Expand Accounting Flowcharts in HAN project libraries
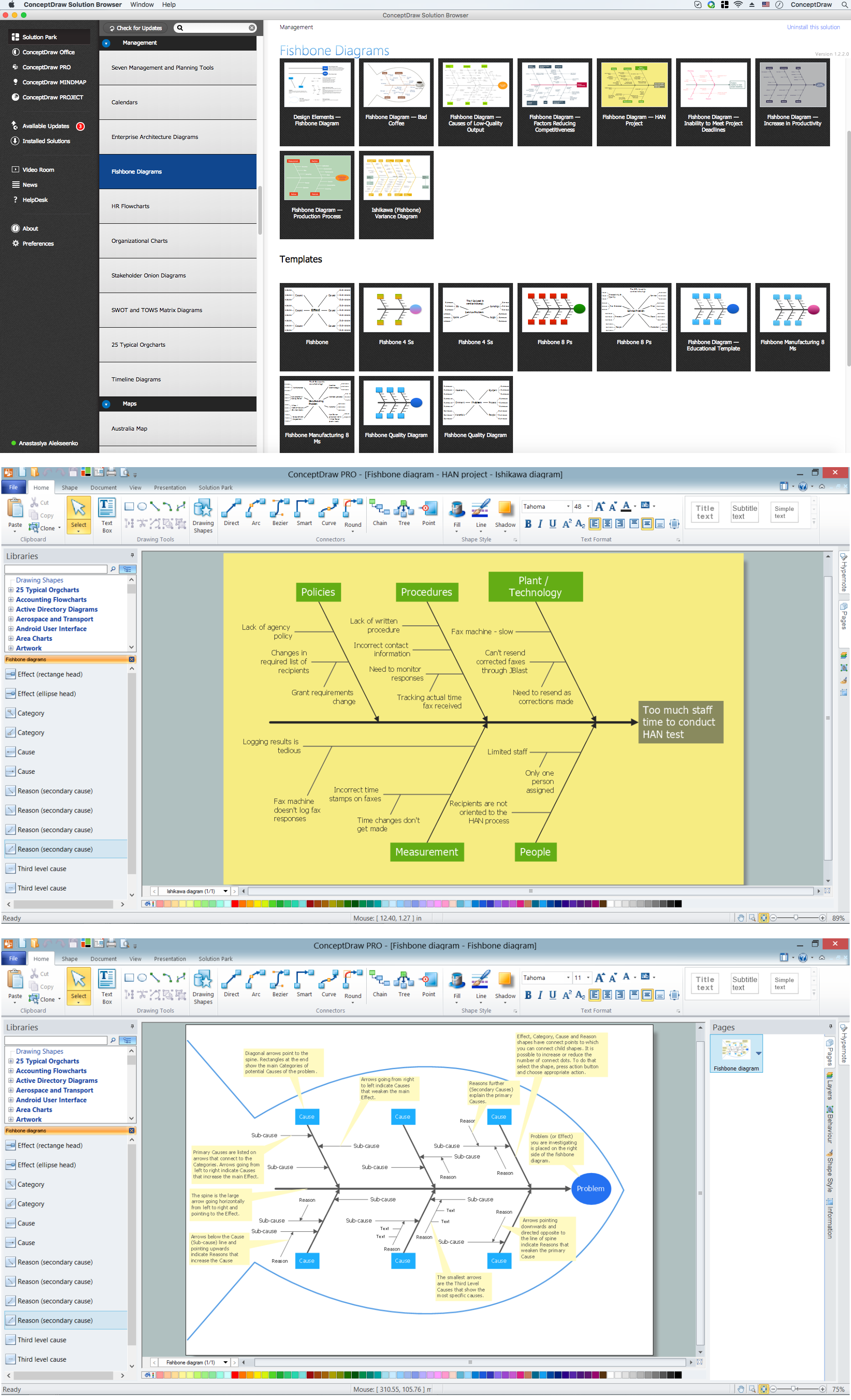 11,599
